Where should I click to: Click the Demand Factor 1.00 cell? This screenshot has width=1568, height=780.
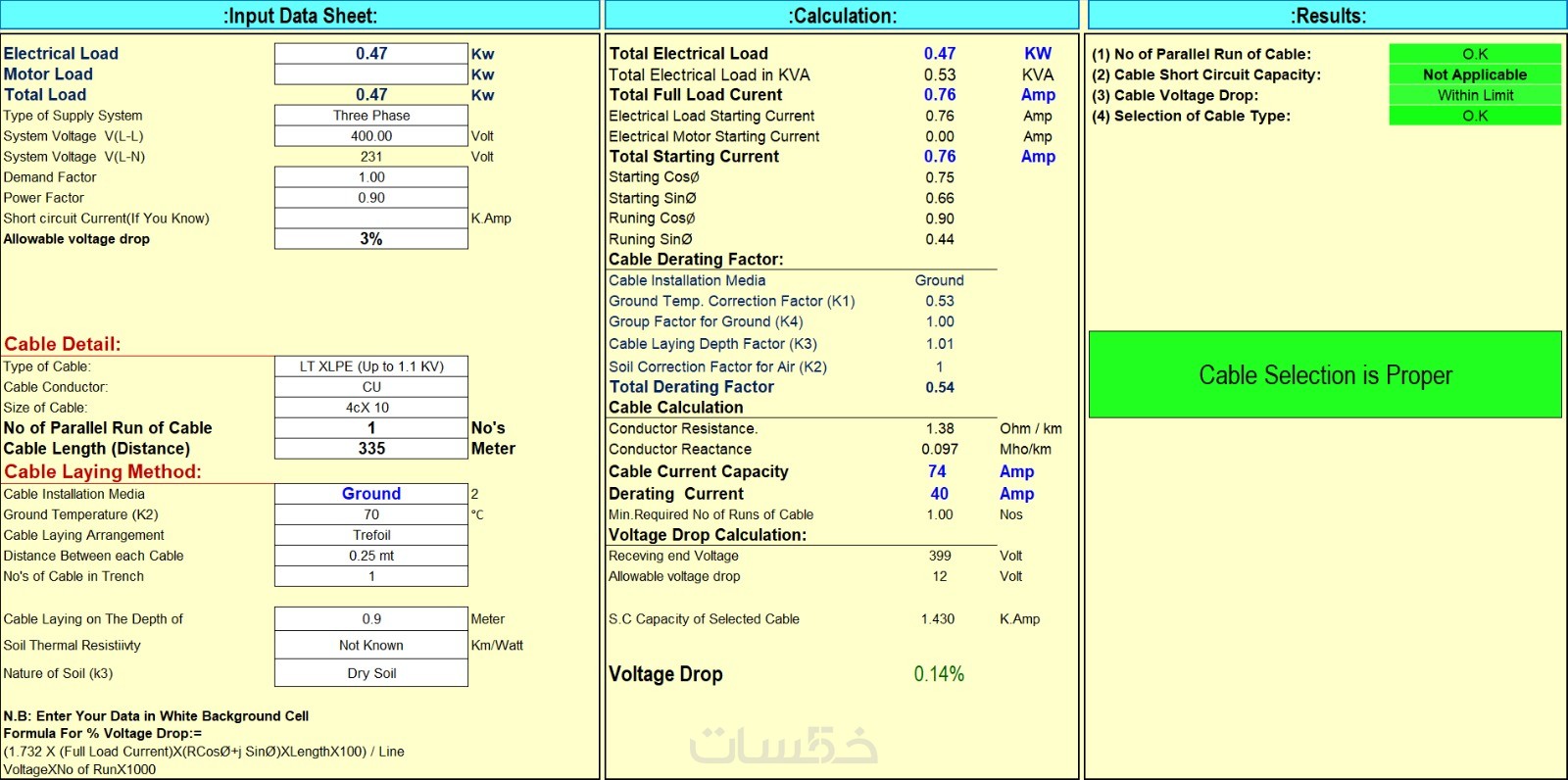(371, 177)
